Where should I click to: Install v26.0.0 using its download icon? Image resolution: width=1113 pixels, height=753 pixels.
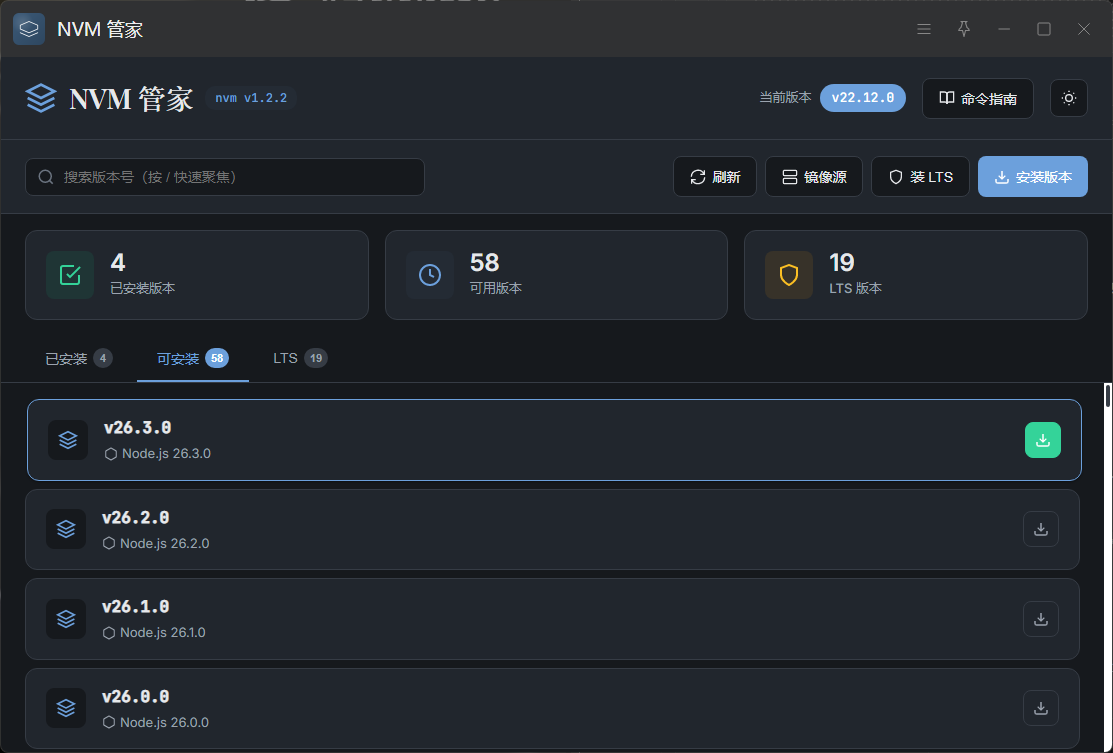1041,708
